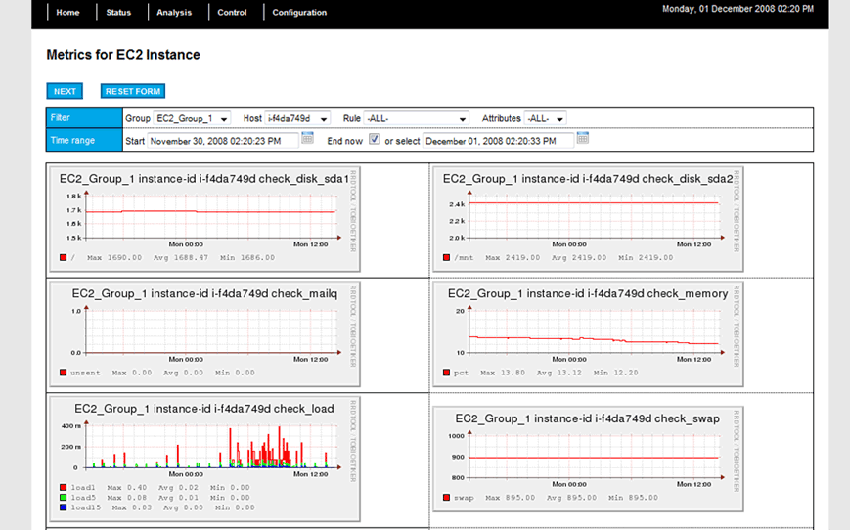Click the check_swap graph
The height and width of the screenshot is (530, 850).
pos(588,458)
